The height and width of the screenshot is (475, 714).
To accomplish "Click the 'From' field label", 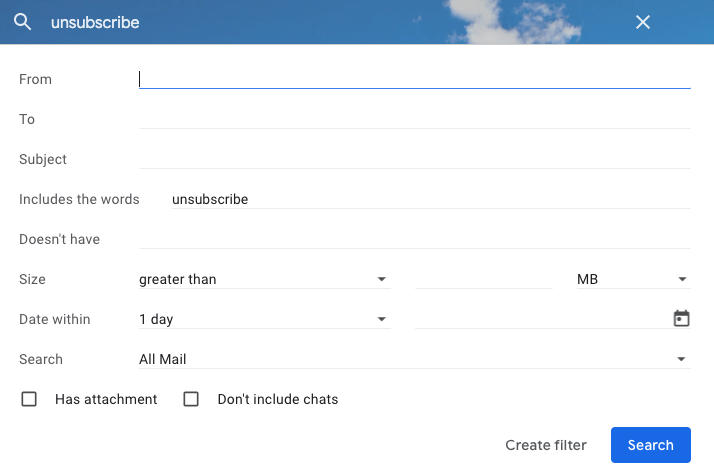I will [35, 79].
